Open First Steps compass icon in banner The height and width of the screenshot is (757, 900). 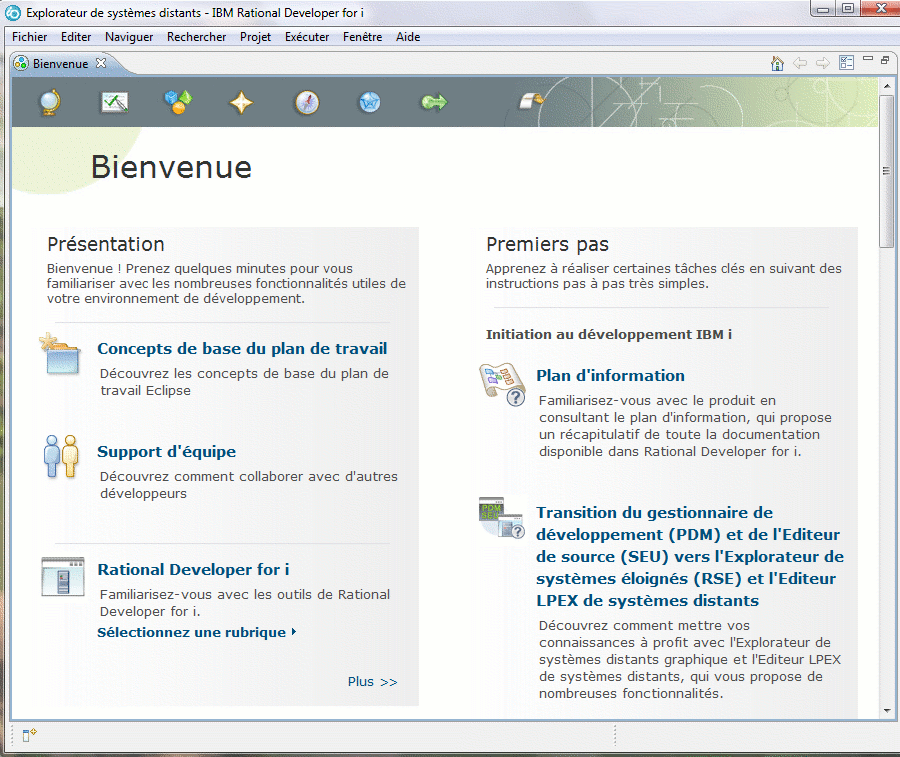coord(307,103)
